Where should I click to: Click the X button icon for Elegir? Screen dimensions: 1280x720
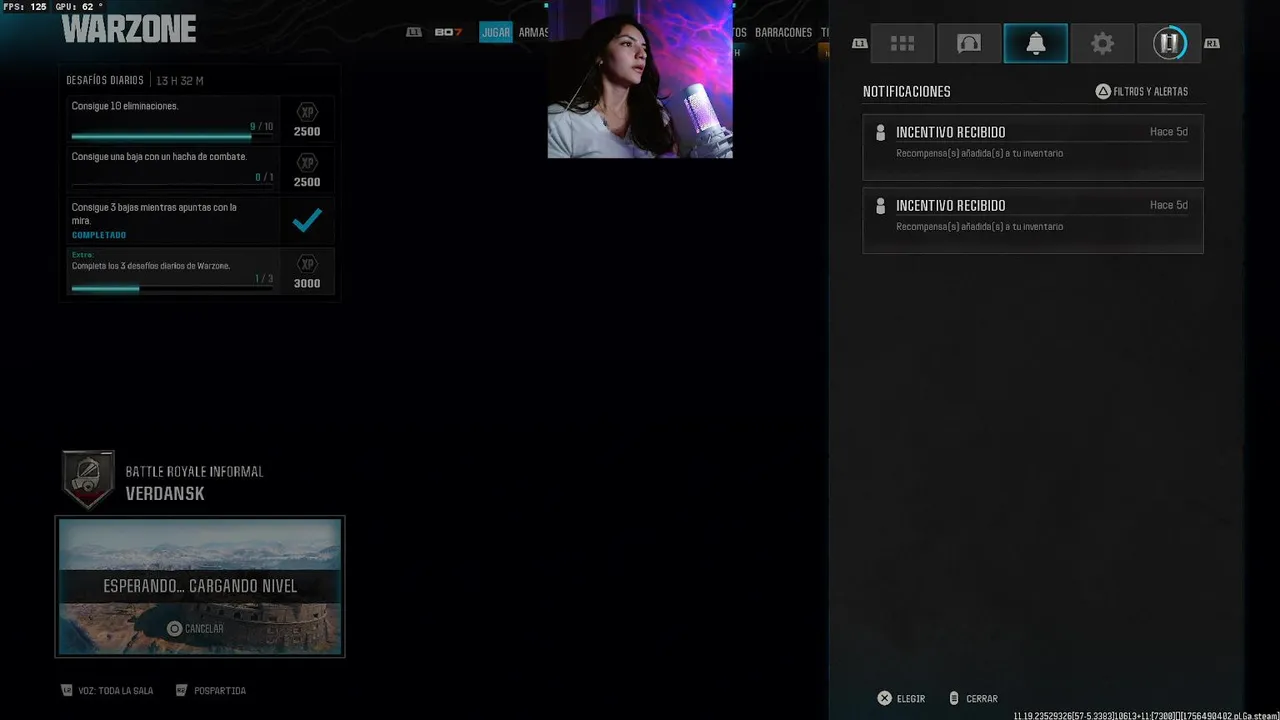(x=884, y=698)
